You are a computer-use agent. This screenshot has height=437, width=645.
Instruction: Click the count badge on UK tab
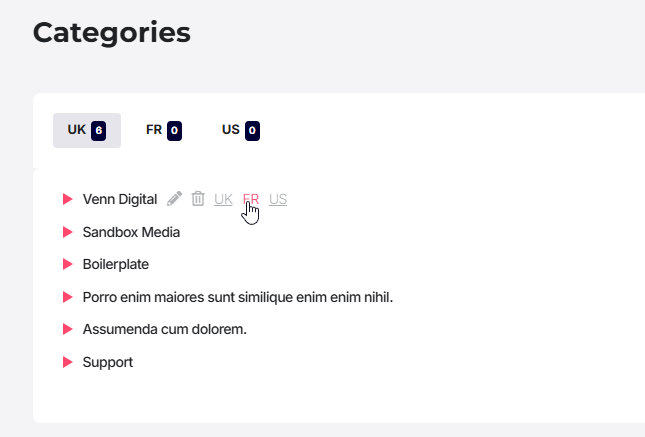(99, 131)
